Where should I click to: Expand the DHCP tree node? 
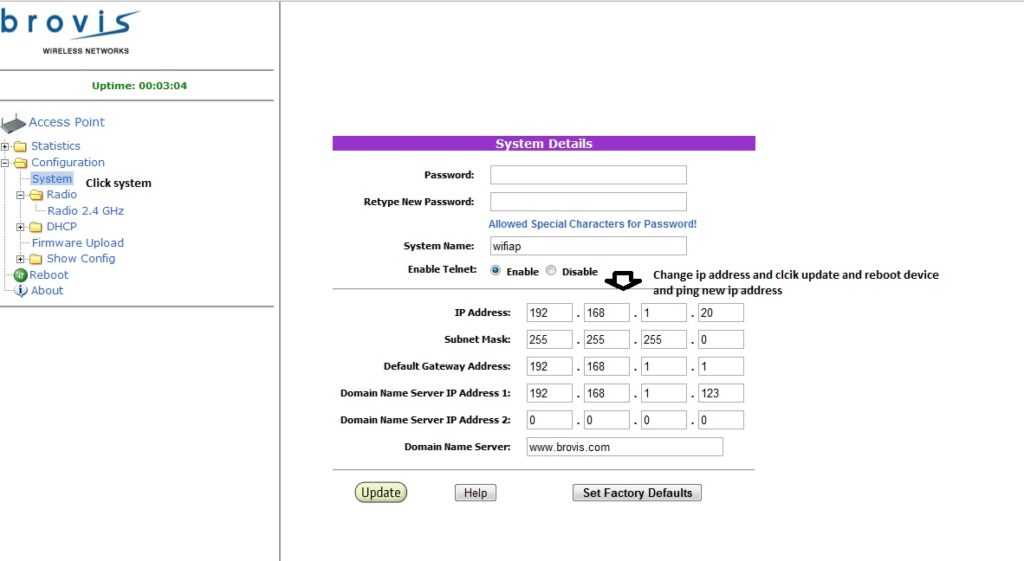pos(22,227)
